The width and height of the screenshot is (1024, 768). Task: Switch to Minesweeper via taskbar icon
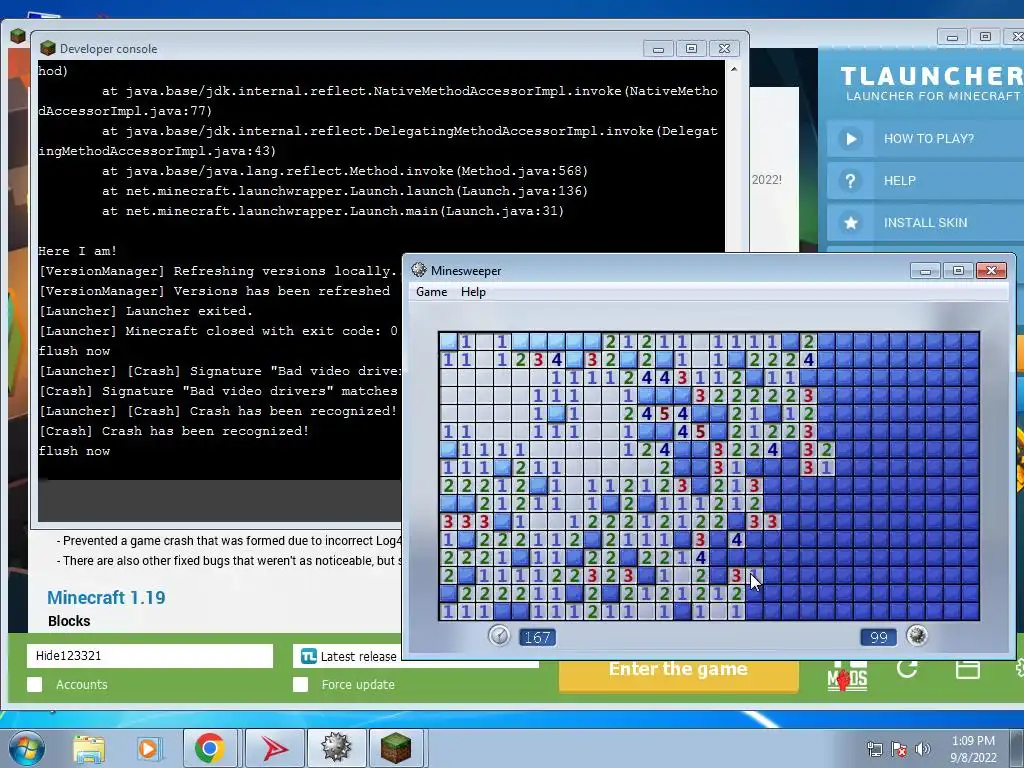coord(336,748)
